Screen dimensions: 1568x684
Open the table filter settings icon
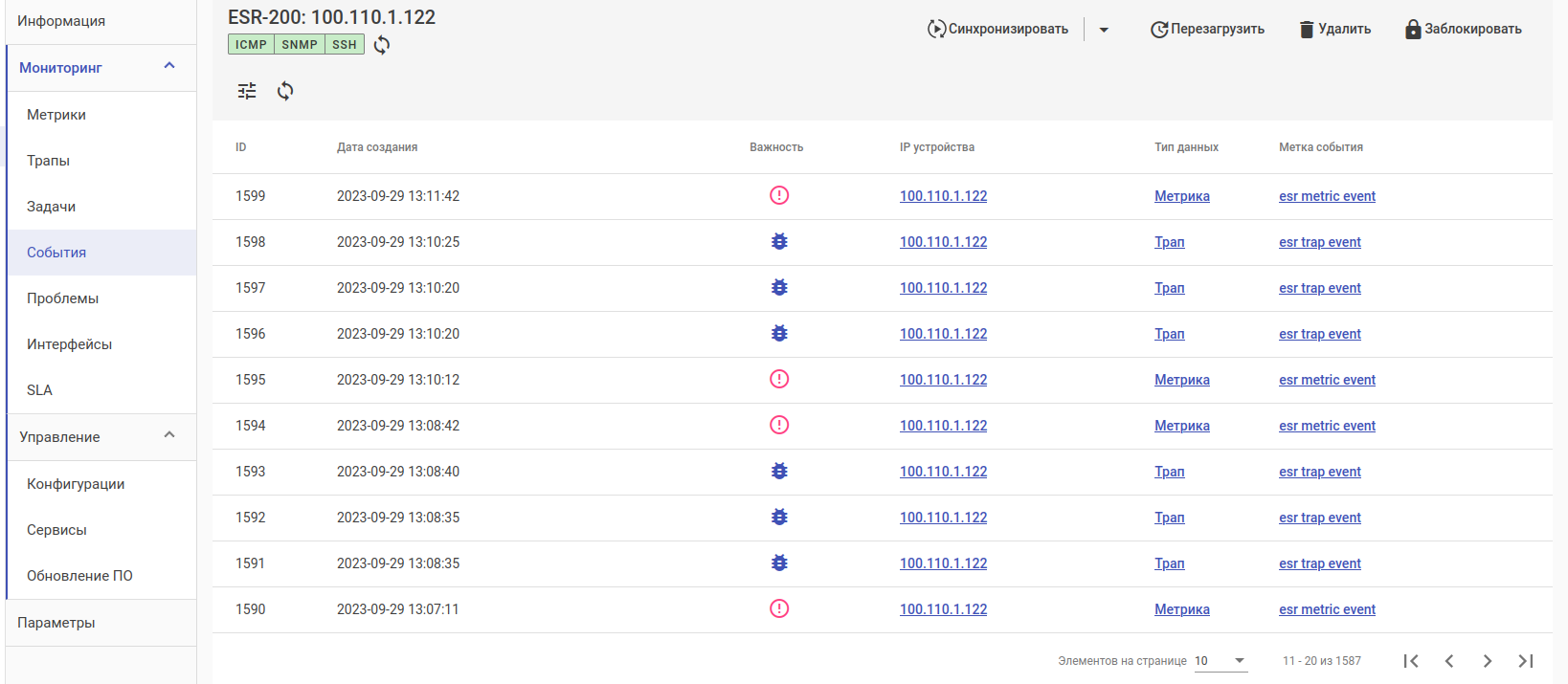coord(247,91)
